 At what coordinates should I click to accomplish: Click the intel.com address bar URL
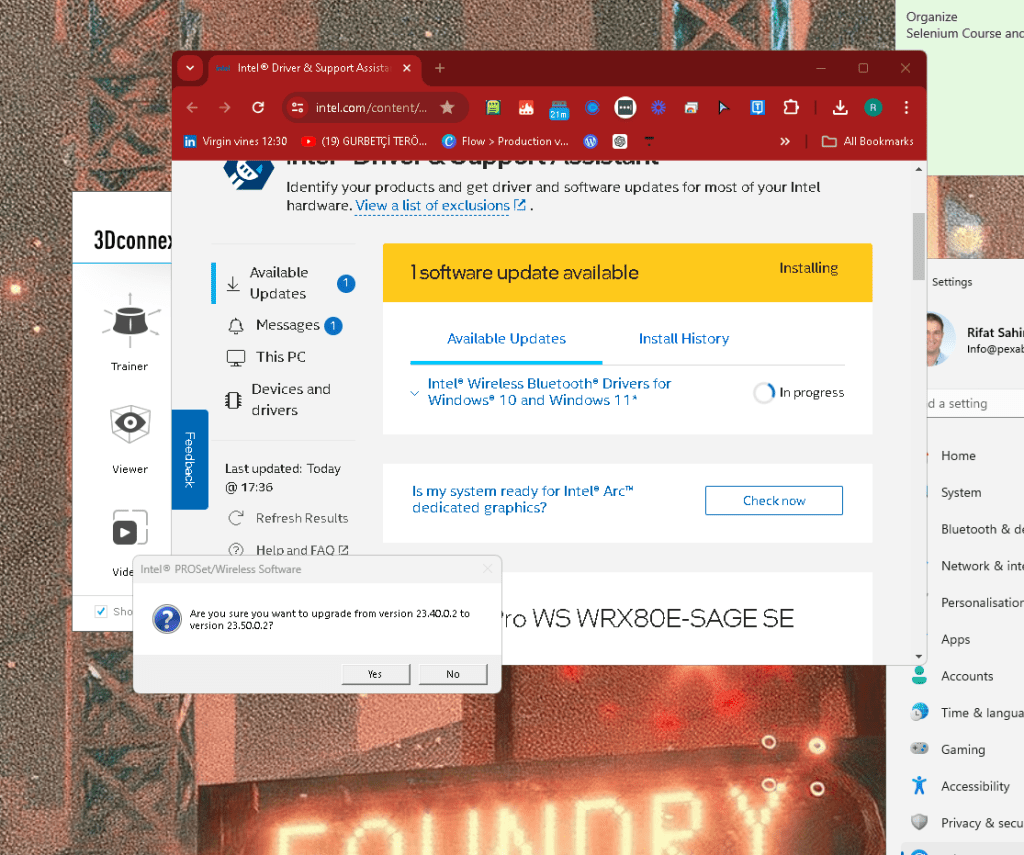pos(371,108)
